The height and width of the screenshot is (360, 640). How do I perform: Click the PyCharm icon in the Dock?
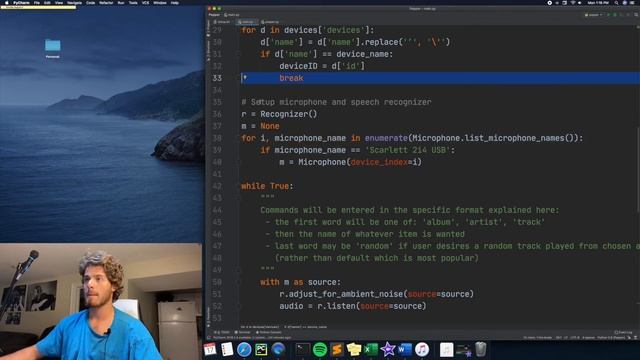[x=261, y=350]
